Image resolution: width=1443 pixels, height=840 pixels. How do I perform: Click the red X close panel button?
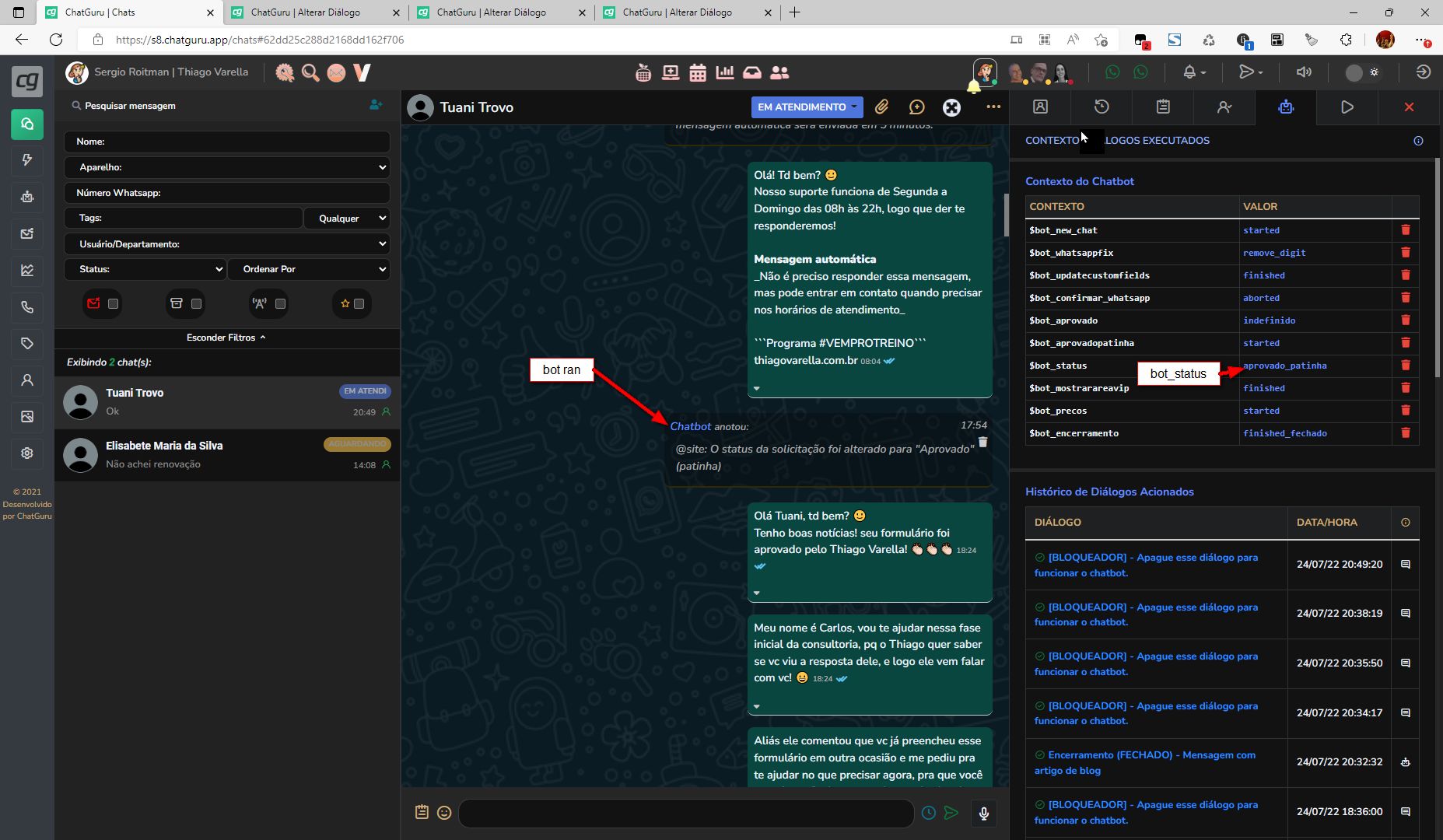click(1408, 107)
